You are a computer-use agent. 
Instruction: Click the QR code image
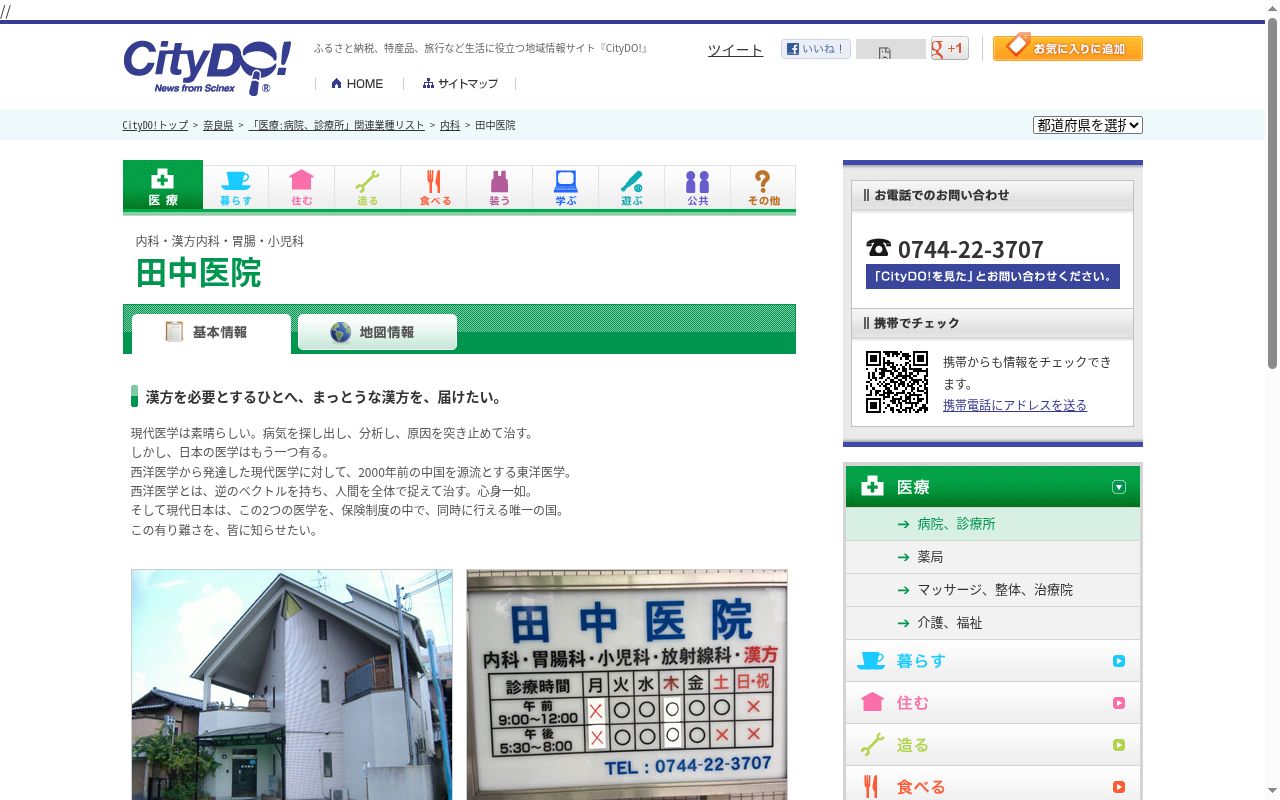point(897,382)
